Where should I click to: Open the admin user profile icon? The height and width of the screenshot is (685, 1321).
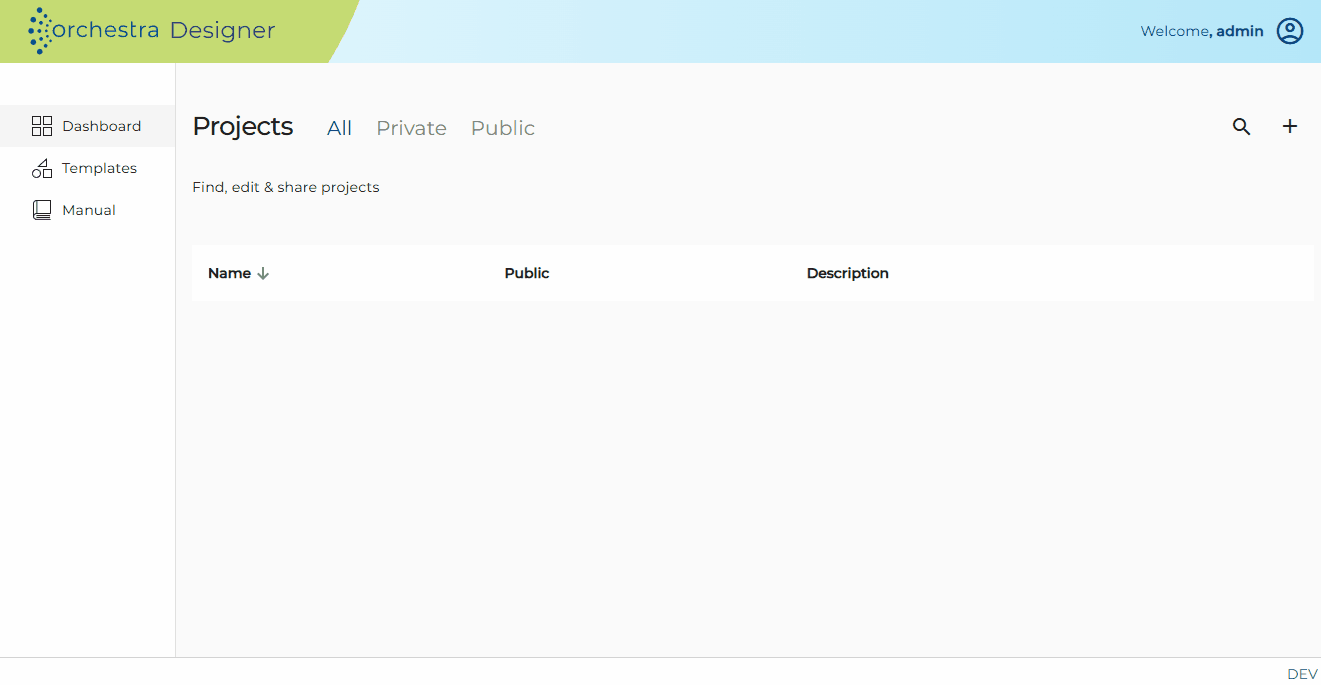coord(1290,31)
